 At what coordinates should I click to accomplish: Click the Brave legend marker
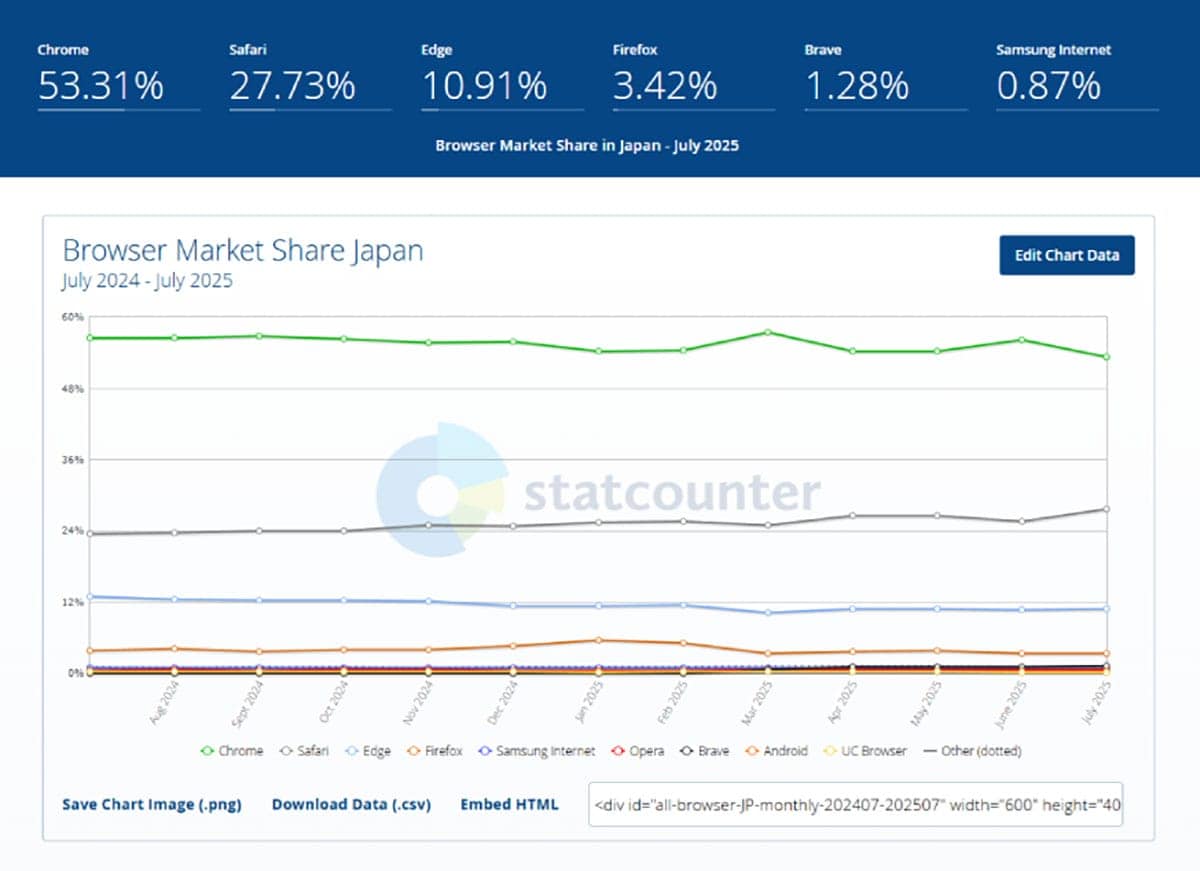pos(687,750)
